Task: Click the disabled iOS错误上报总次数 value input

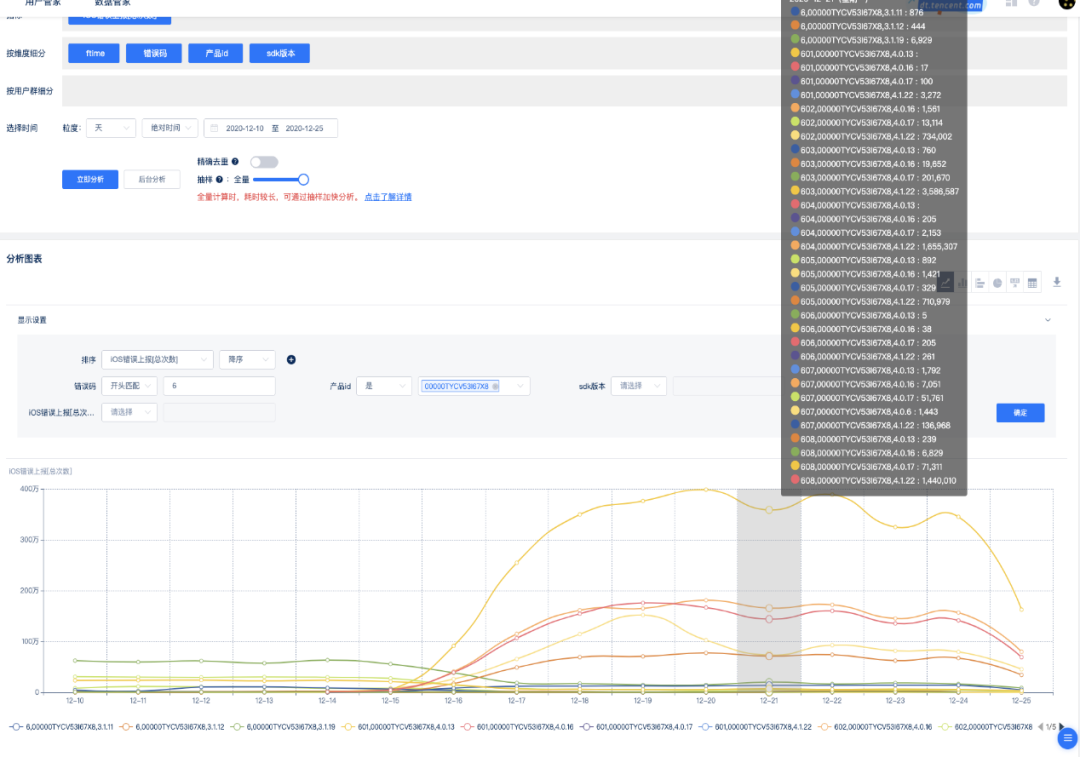Action: coord(220,412)
